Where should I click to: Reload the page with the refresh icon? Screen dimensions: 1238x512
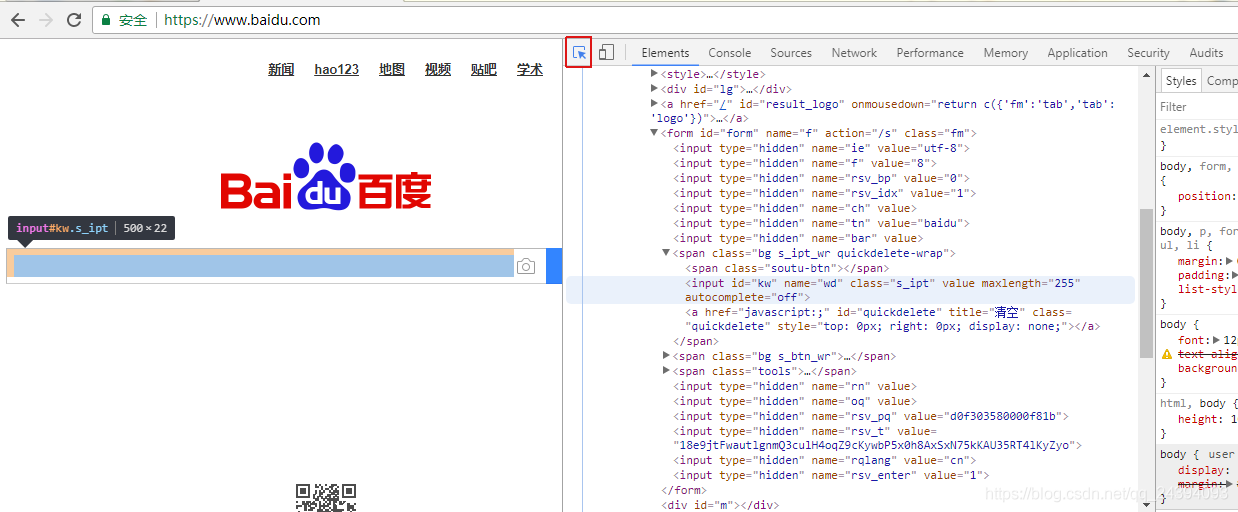tap(74, 20)
